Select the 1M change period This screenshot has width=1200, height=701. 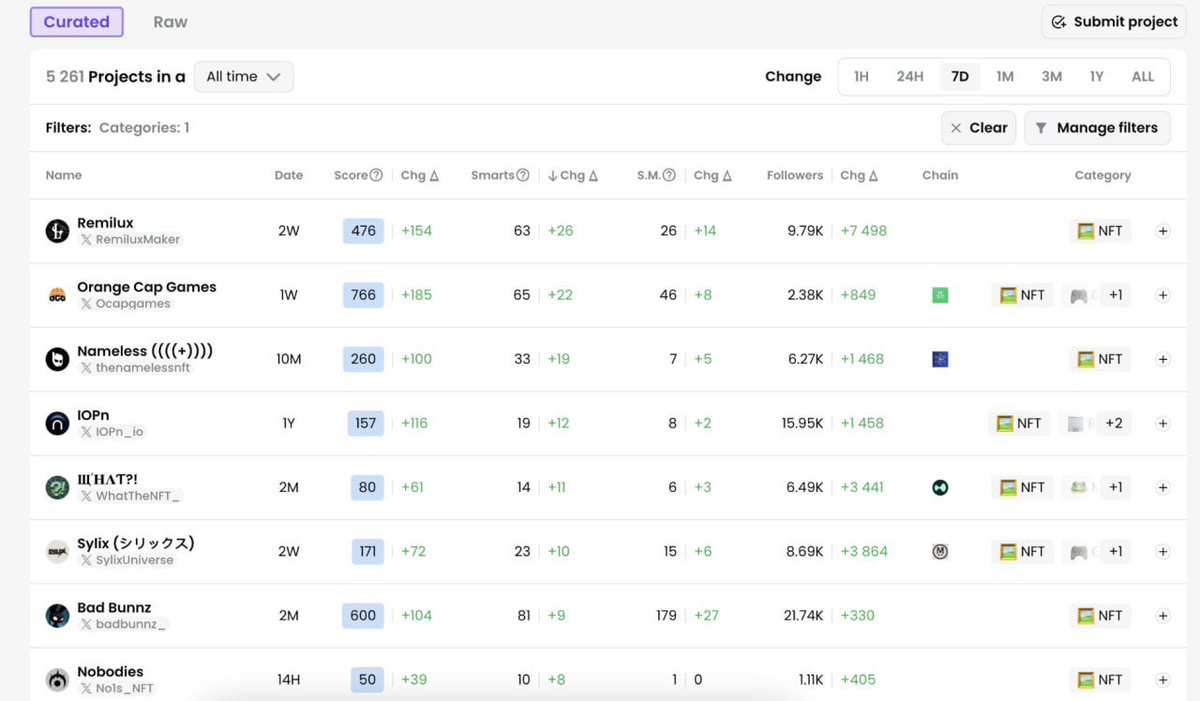click(x=1005, y=77)
